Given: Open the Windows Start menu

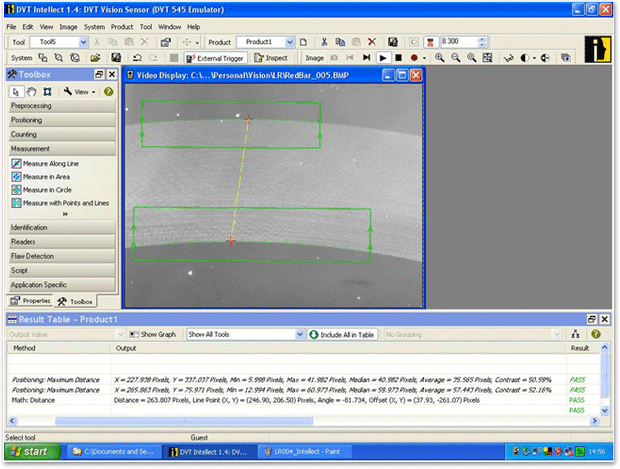Looking at the screenshot, I should 30,453.
